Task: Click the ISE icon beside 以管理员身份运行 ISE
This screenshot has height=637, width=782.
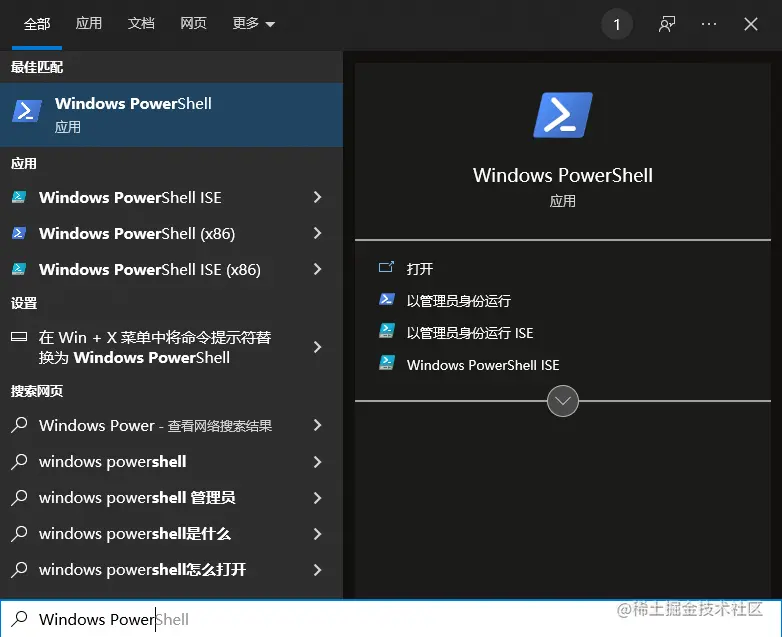Action: 387,331
